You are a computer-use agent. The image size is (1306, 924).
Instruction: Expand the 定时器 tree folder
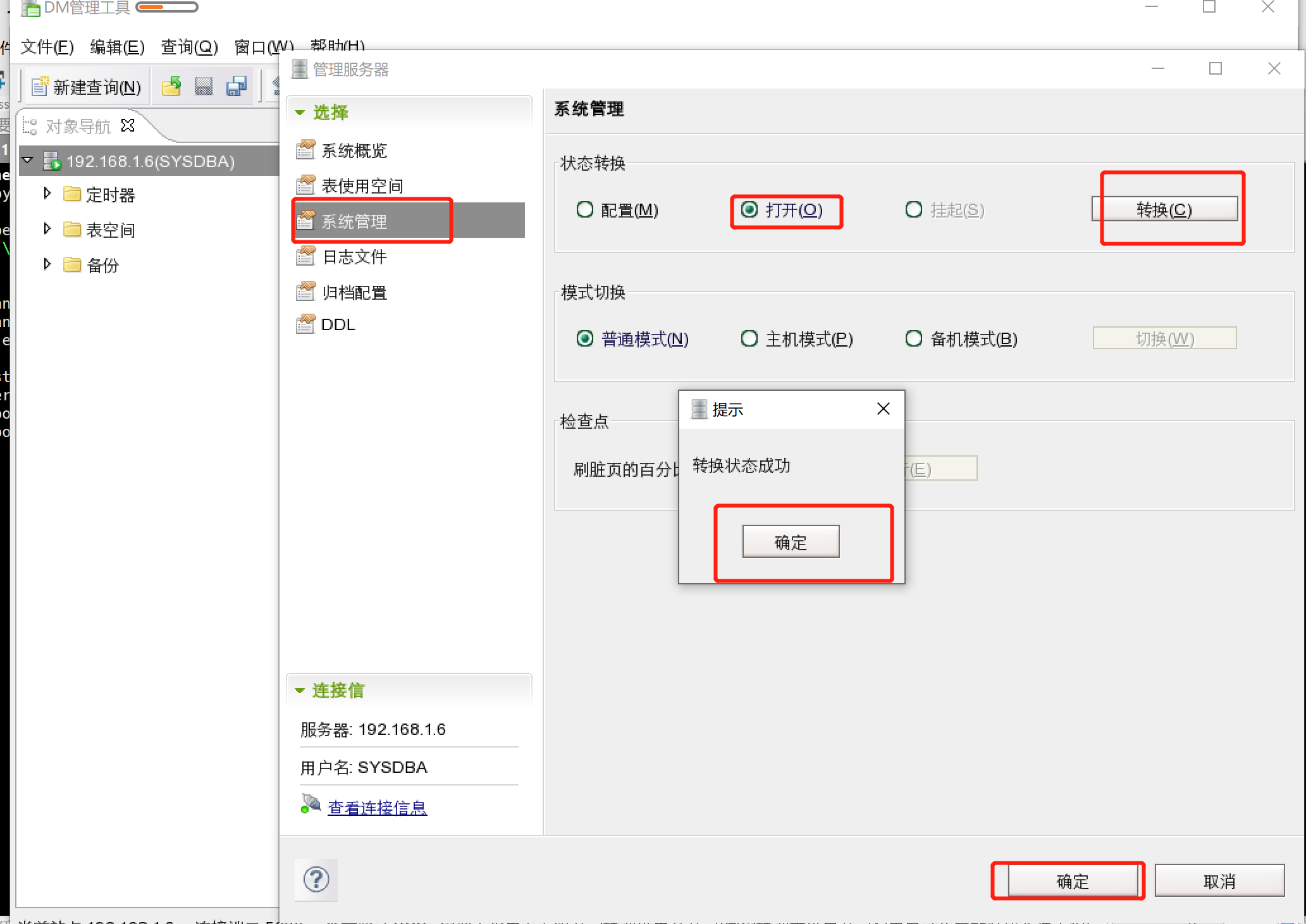point(47,194)
